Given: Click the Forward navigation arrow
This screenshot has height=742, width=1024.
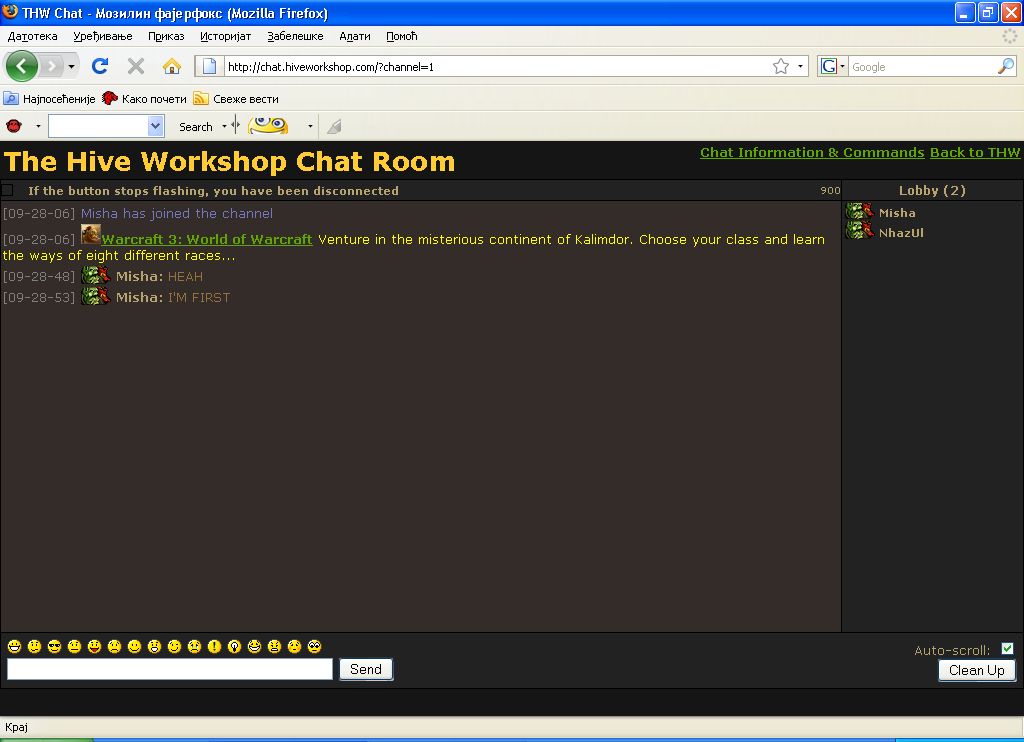Looking at the screenshot, I should point(52,66).
